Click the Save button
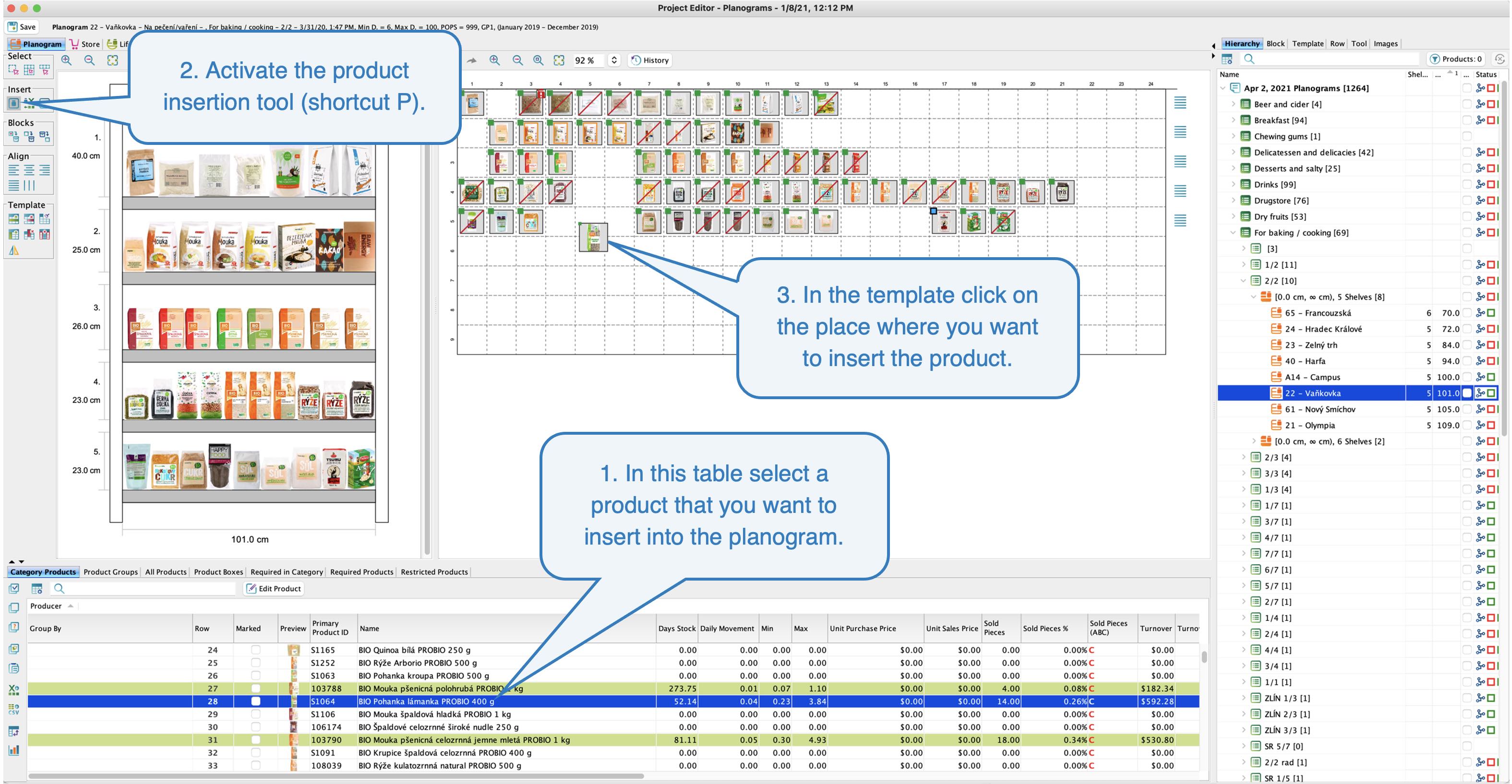 click(22, 26)
